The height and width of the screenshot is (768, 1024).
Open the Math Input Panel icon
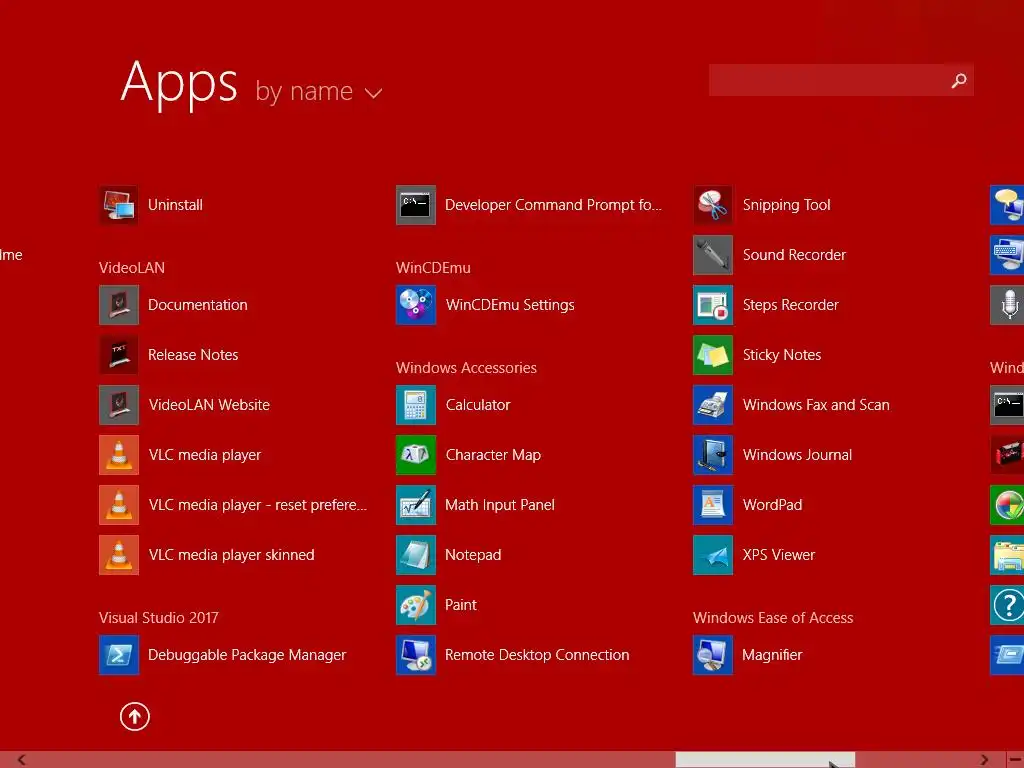pyautogui.click(x=415, y=505)
